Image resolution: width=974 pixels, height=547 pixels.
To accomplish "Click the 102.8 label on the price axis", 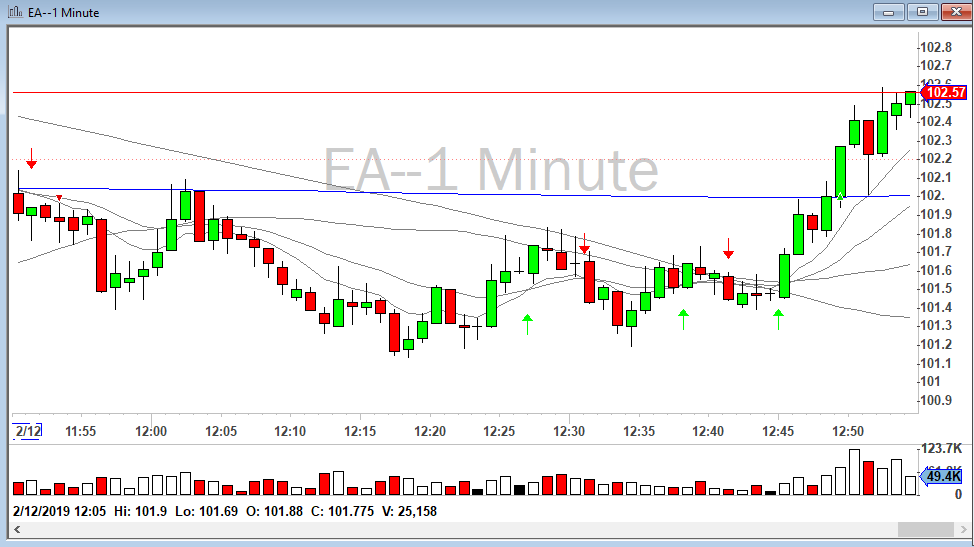I will pyautogui.click(x=936, y=47).
